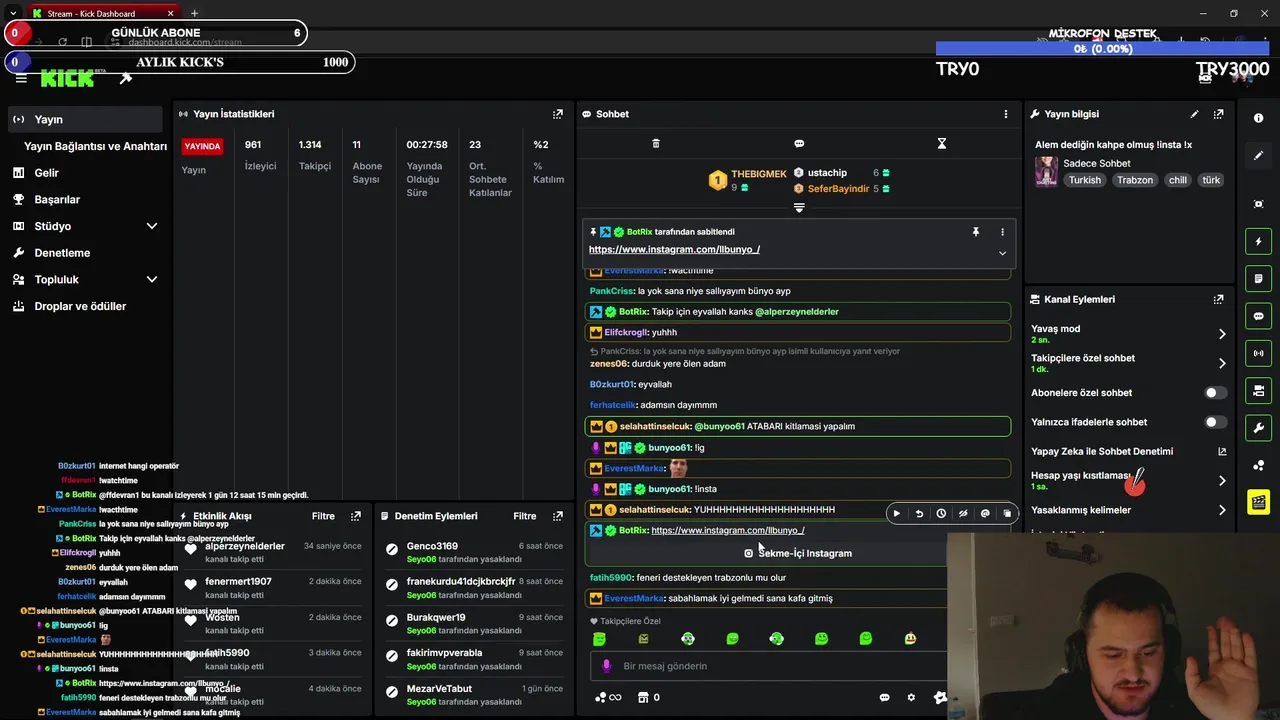Viewport: 1280px width, 720px height.
Task: Click the wrench icon in right sidebar
Action: click(x=1258, y=428)
